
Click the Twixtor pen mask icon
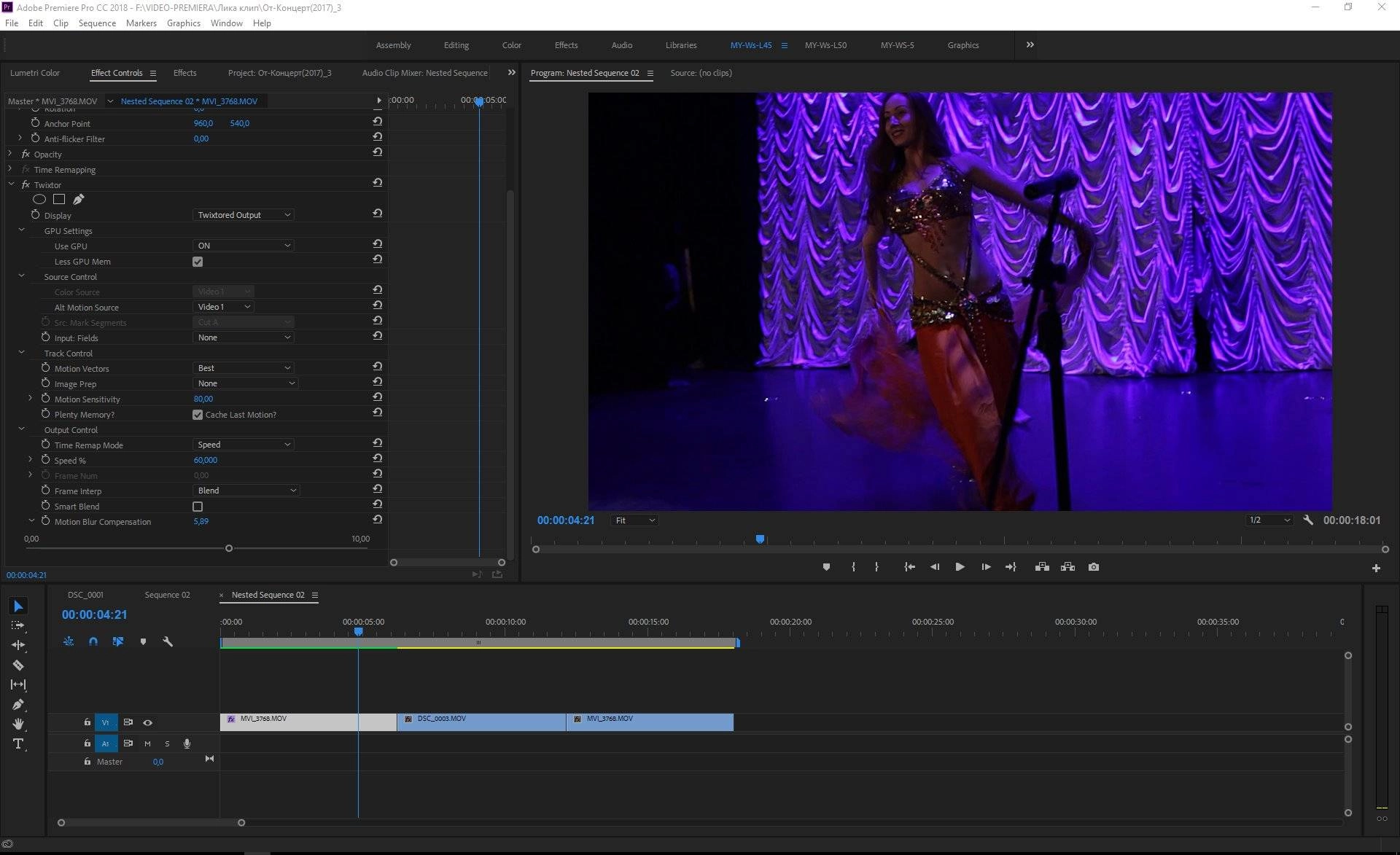click(78, 199)
